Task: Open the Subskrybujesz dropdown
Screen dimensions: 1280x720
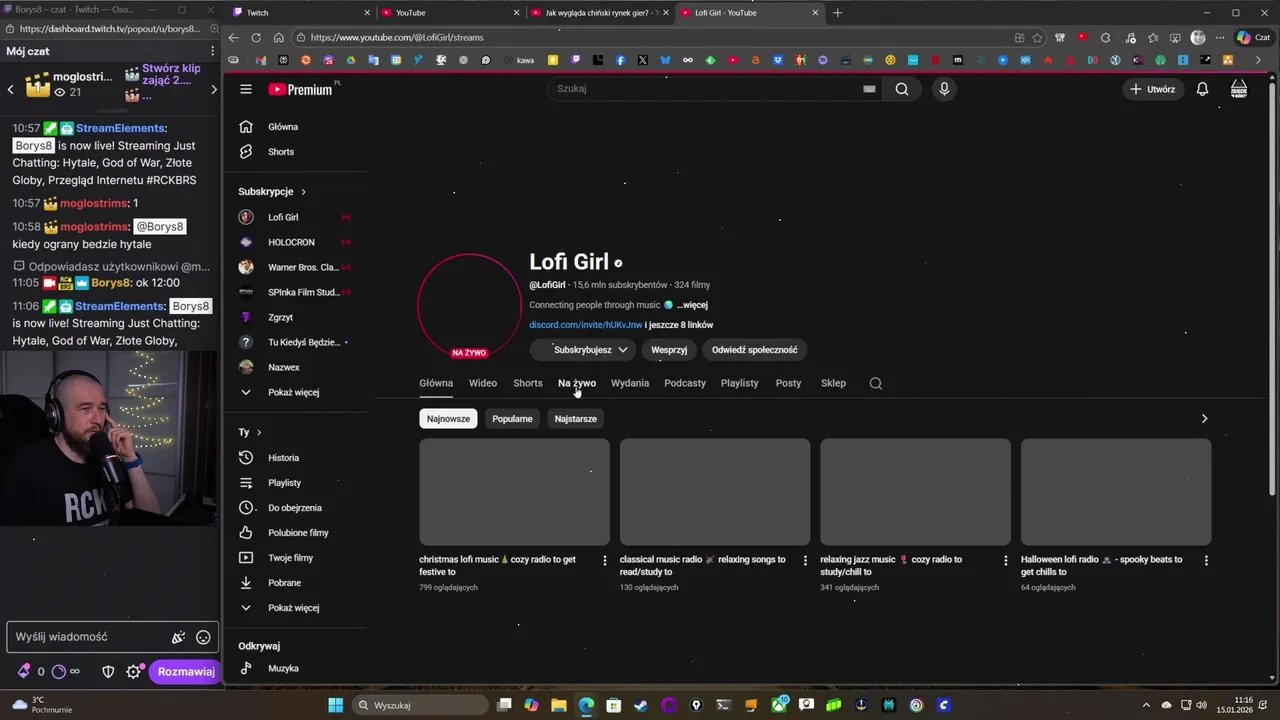Action: click(583, 350)
